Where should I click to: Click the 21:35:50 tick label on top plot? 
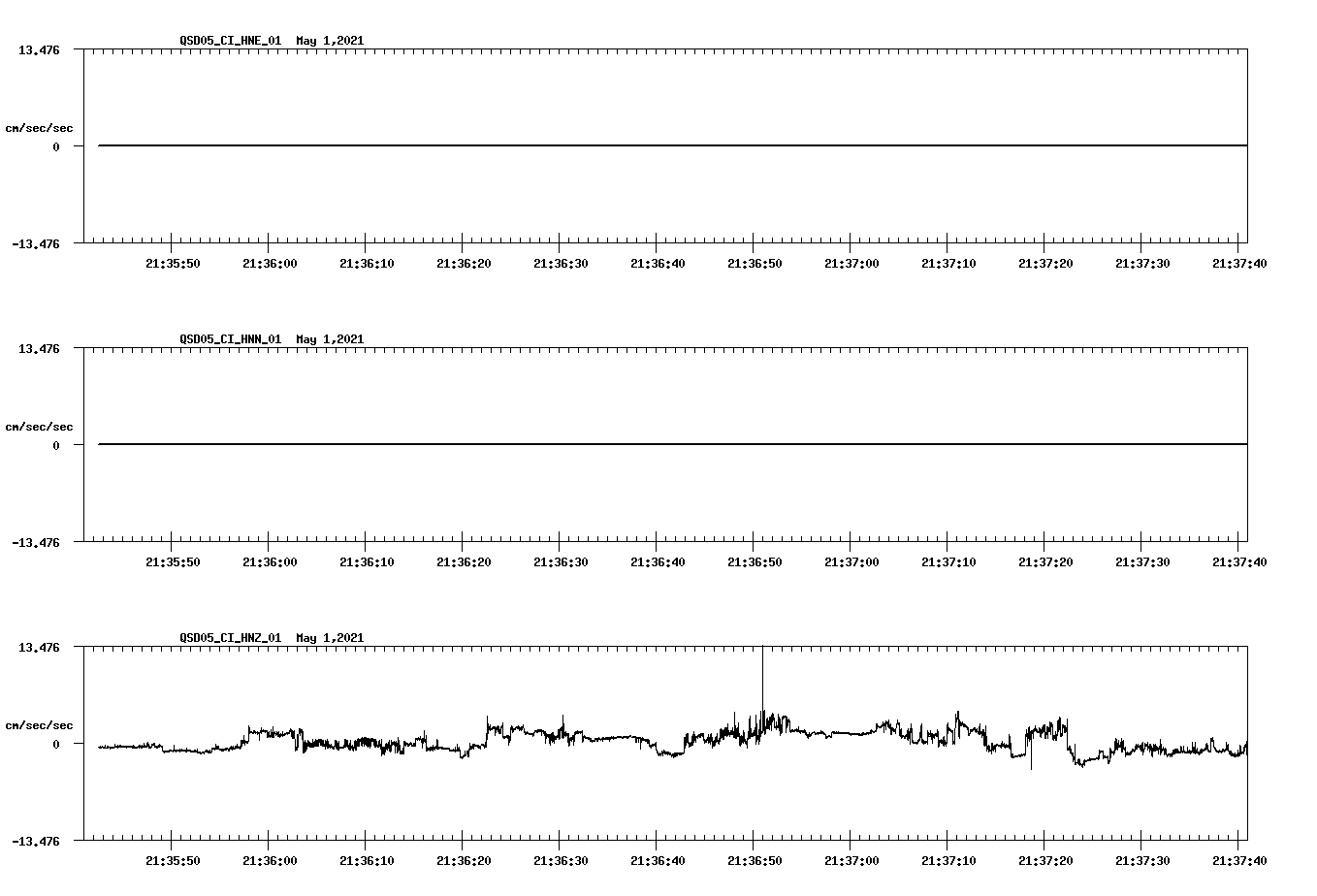coord(171,262)
